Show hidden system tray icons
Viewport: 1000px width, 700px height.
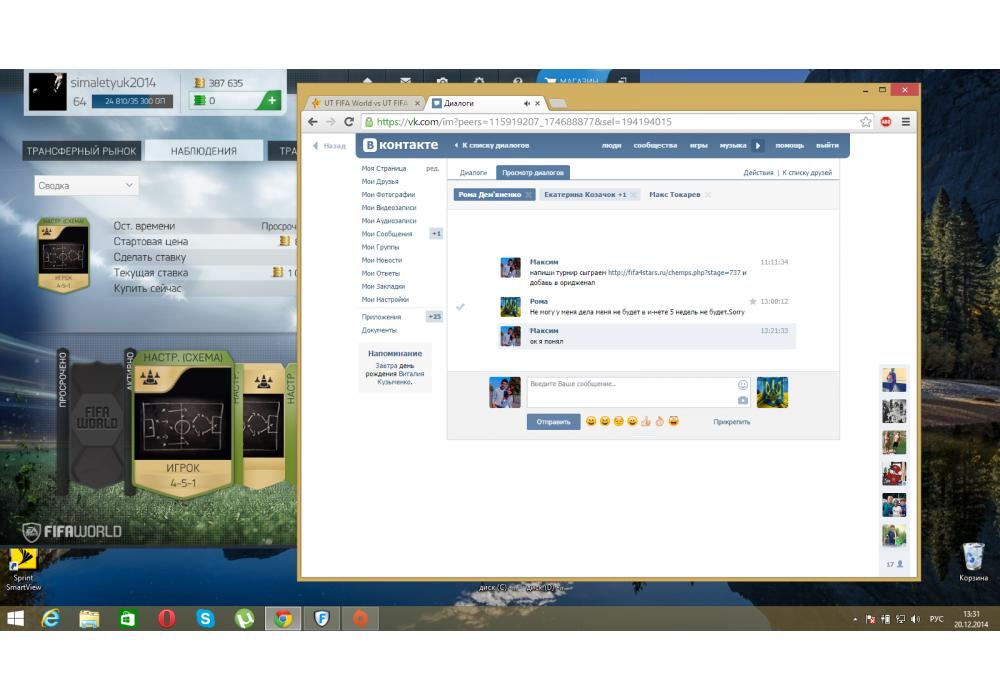[x=855, y=619]
